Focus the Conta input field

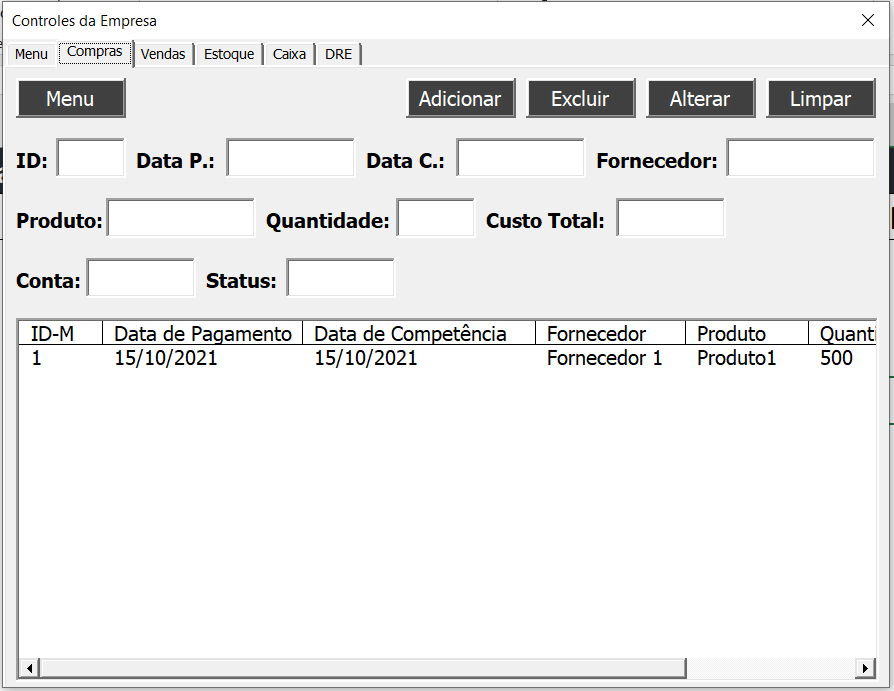(141, 278)
